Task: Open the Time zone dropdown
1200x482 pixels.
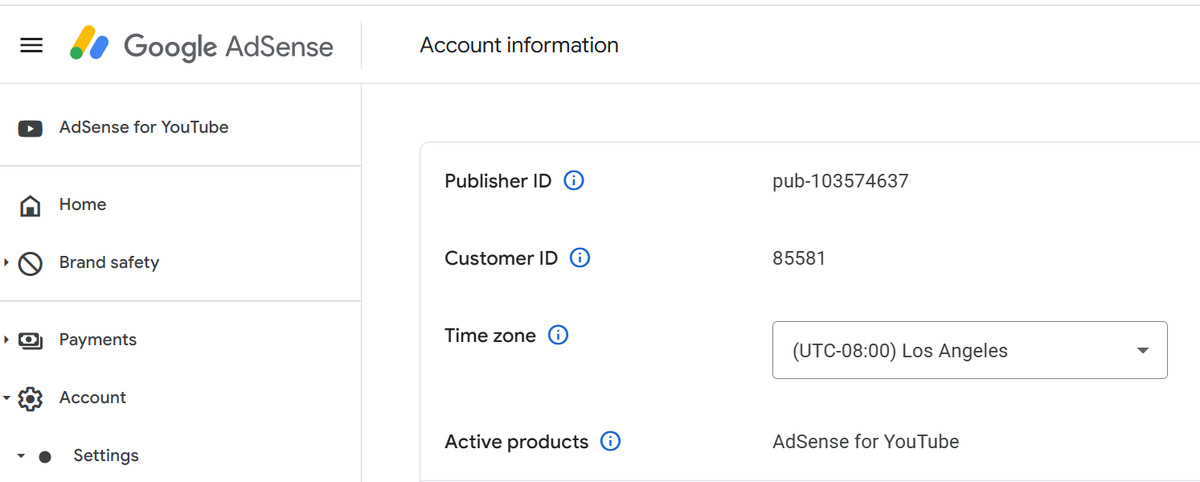Action: tap(969, 350)
